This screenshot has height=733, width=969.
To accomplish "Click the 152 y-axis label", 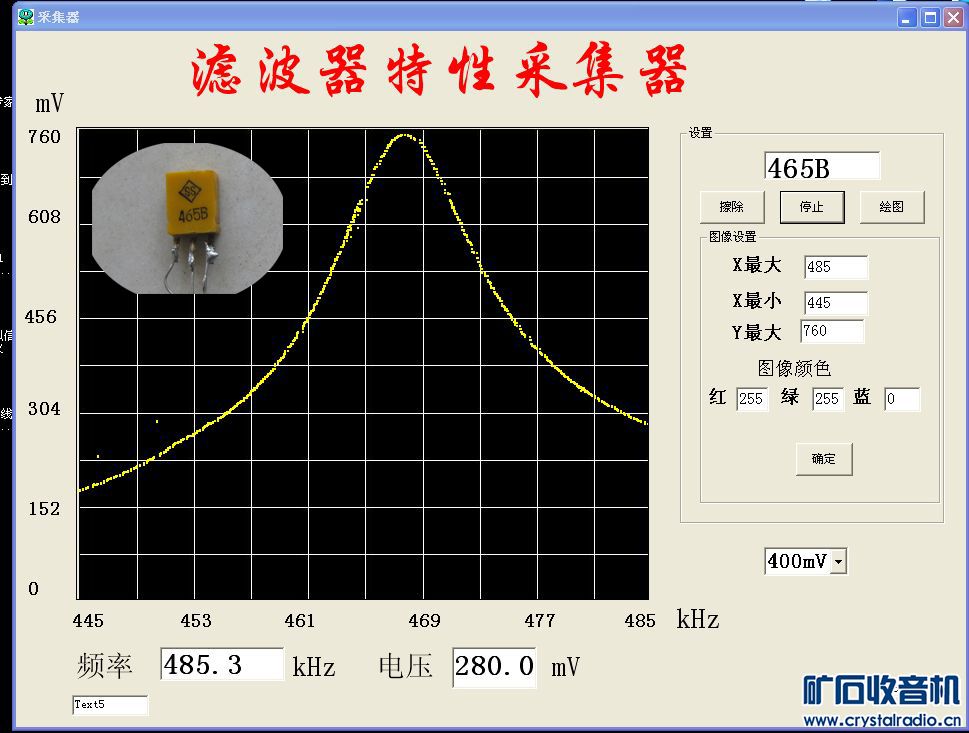I will point(44,509).
